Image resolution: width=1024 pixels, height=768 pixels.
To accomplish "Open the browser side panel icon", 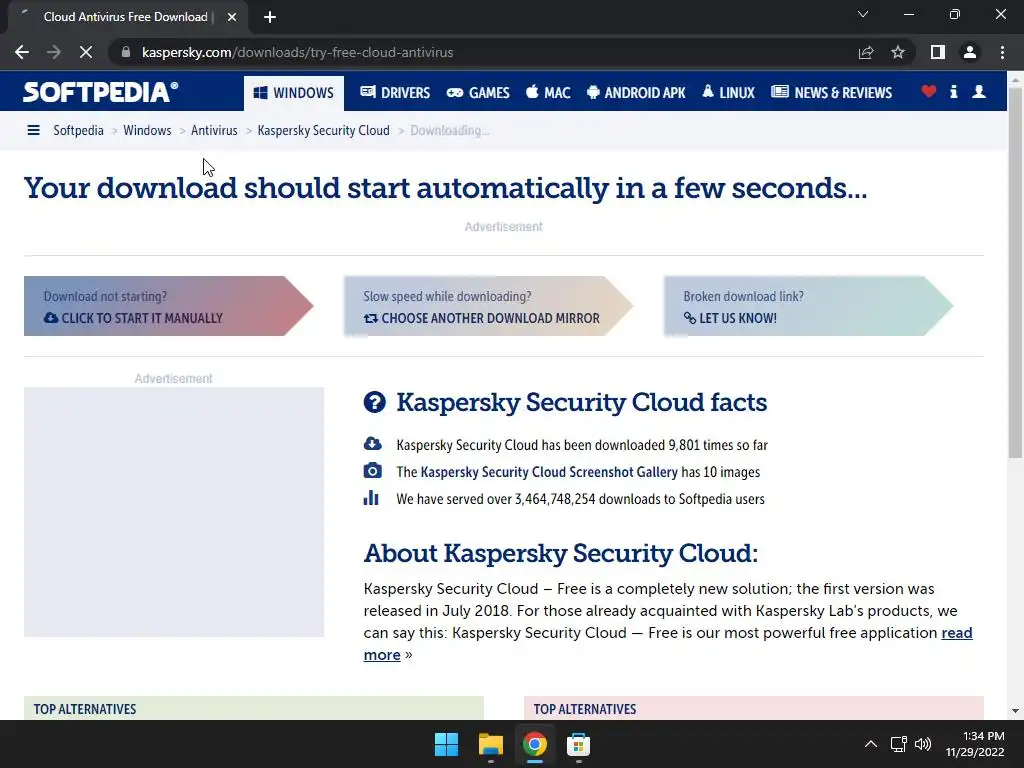I will pos(938,52).
